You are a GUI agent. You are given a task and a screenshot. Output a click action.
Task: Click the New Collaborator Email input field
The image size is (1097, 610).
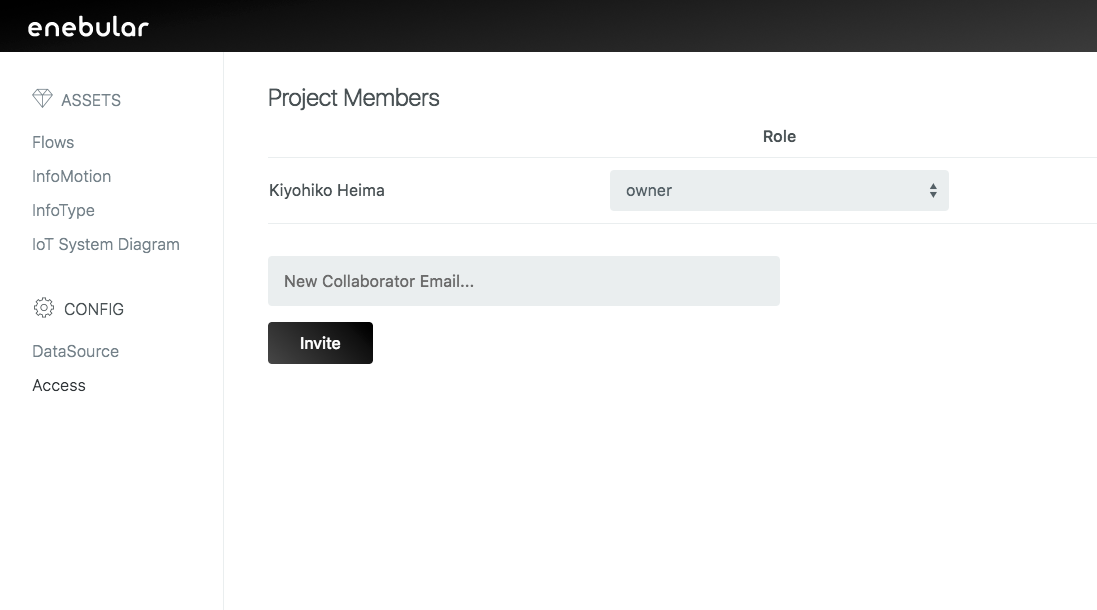click(523, 281)
